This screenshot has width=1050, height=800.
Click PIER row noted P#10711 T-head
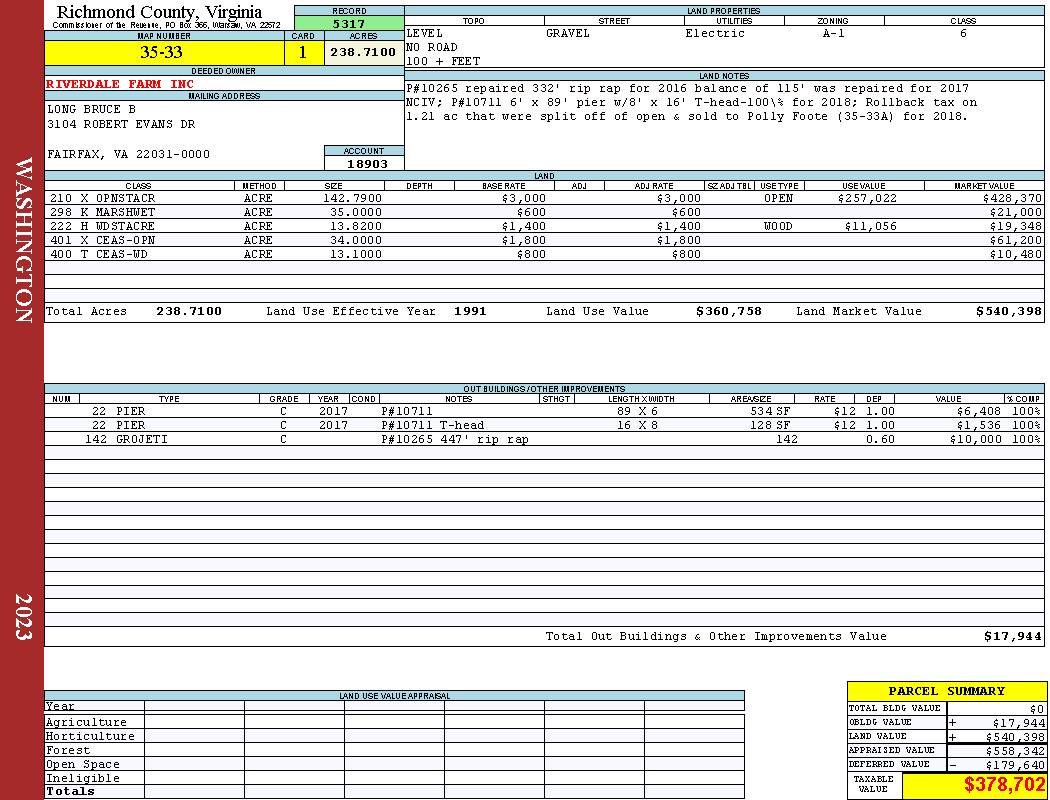(544, 425)
